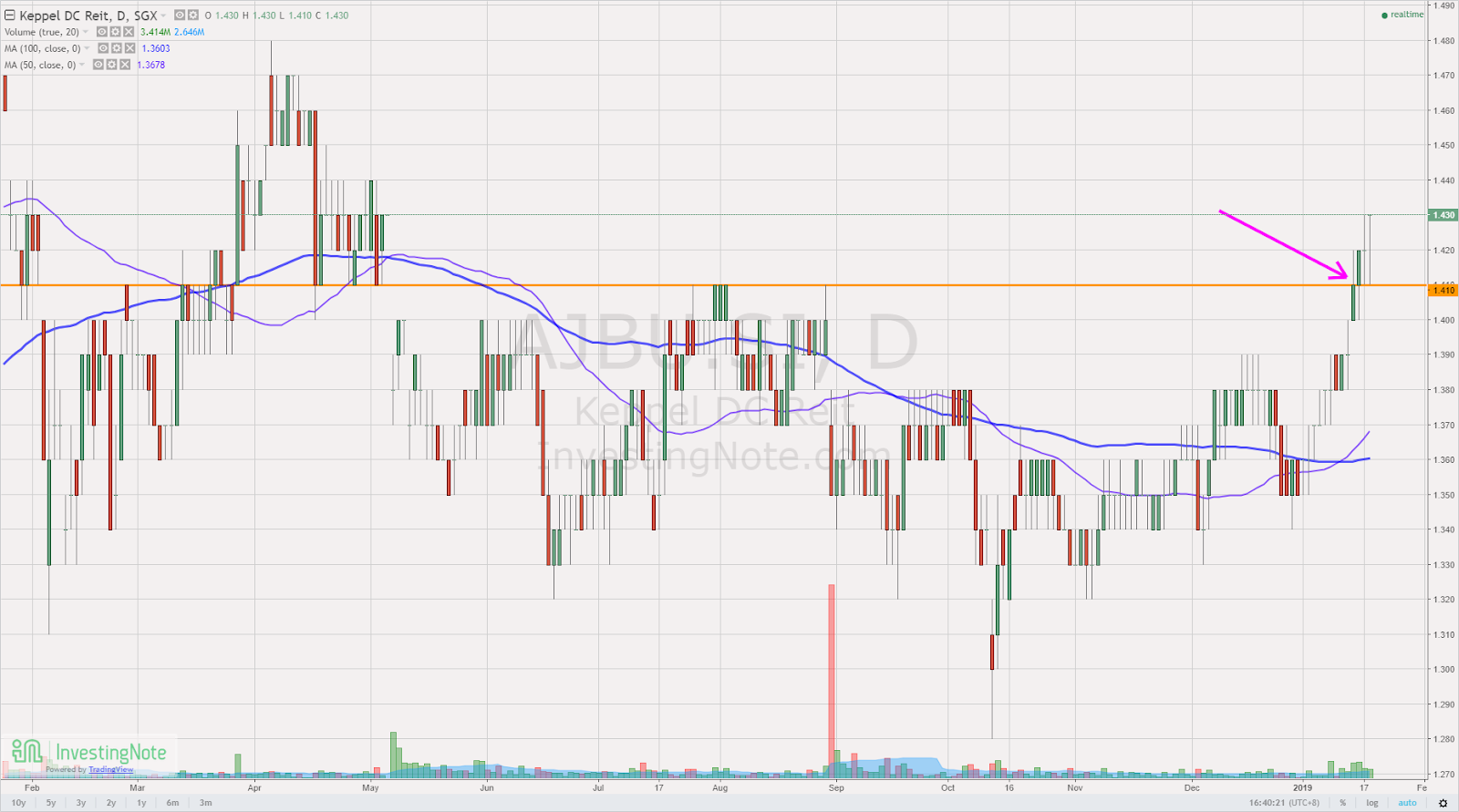Click the InvestingNote logo
1459x812 pixels.
coord(88,752)
